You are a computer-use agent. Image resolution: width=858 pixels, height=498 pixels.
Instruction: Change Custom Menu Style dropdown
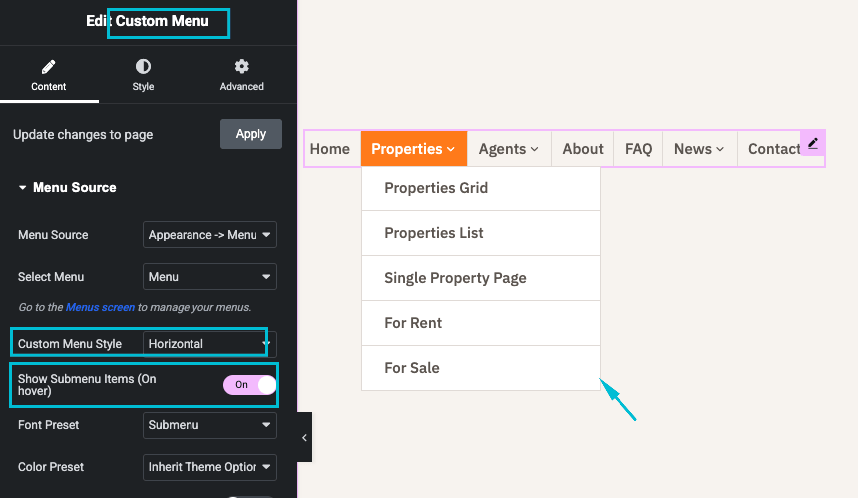(x=209, y=344)
